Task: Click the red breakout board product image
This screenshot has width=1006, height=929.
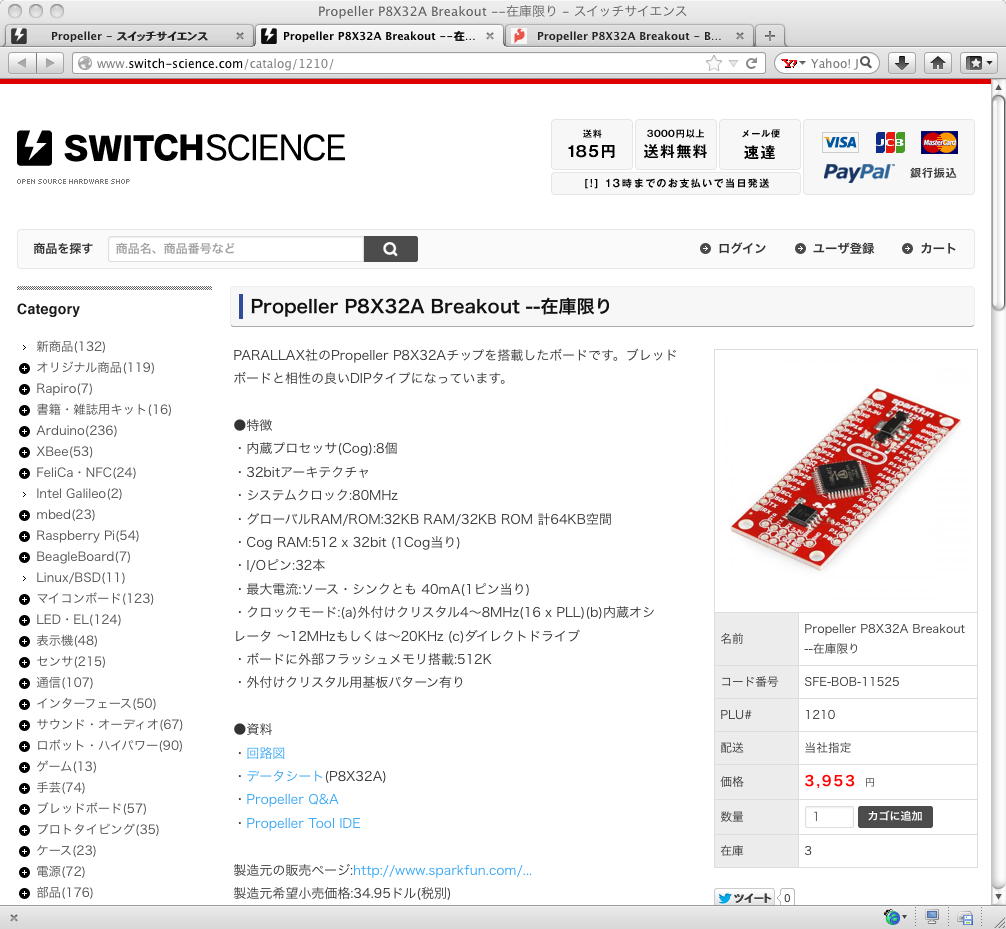Action: (x=846, y=479)
